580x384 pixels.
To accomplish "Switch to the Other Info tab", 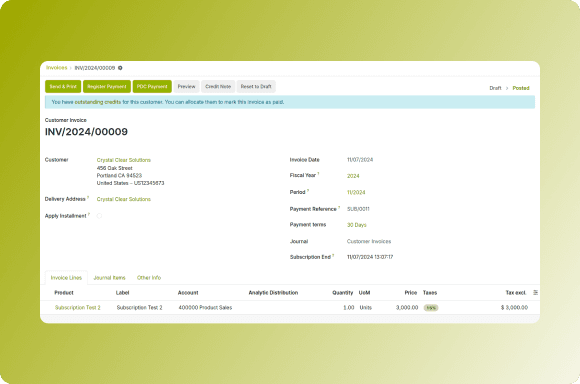I will point(149,278).
